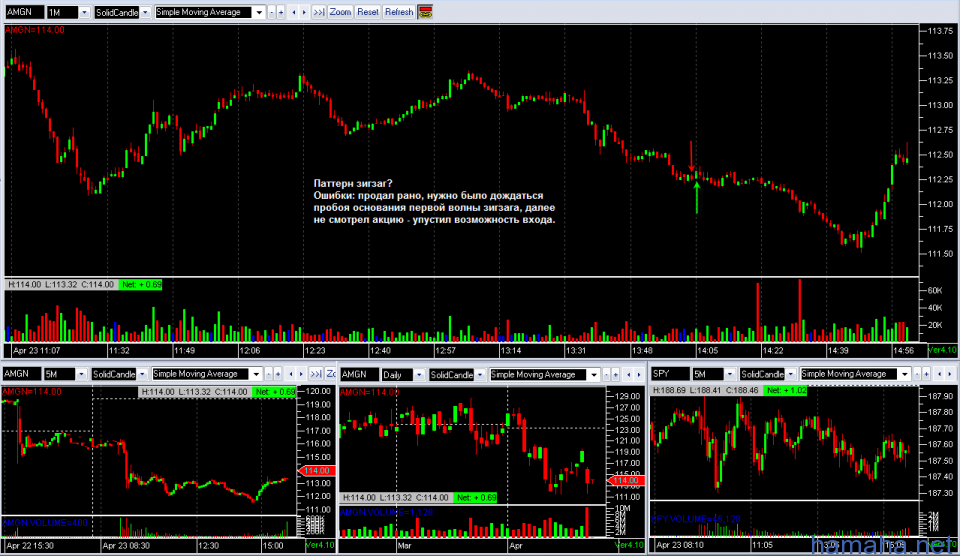Open the Daily timeframe dropdown
This screenshot has width=960, height=556.
click(x=419, y=375)
